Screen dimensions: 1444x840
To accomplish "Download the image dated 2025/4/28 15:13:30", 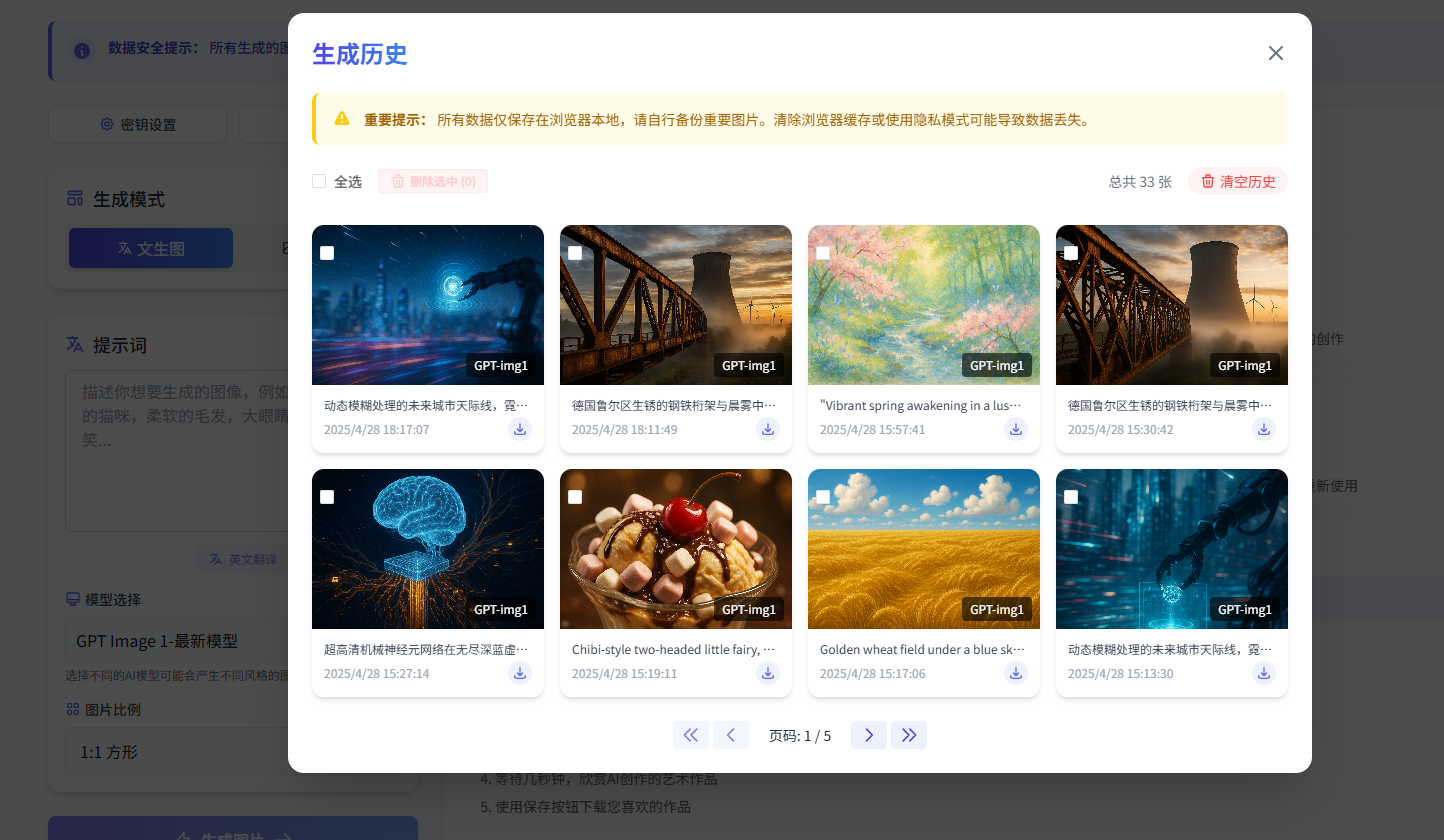I will coord(1264,673).
